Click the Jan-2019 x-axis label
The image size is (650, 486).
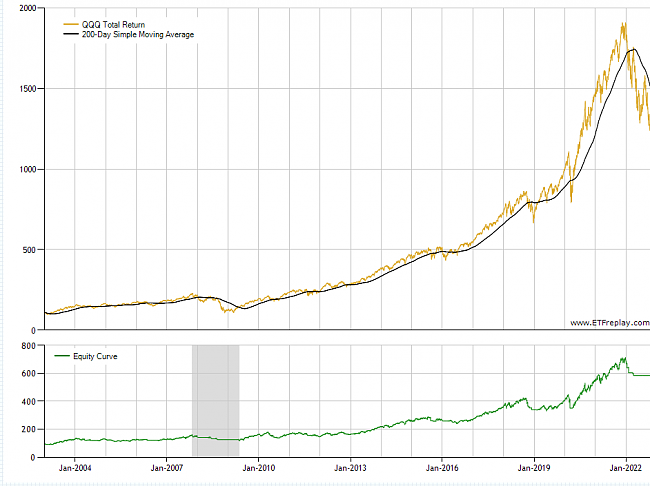tap(534, 468)
